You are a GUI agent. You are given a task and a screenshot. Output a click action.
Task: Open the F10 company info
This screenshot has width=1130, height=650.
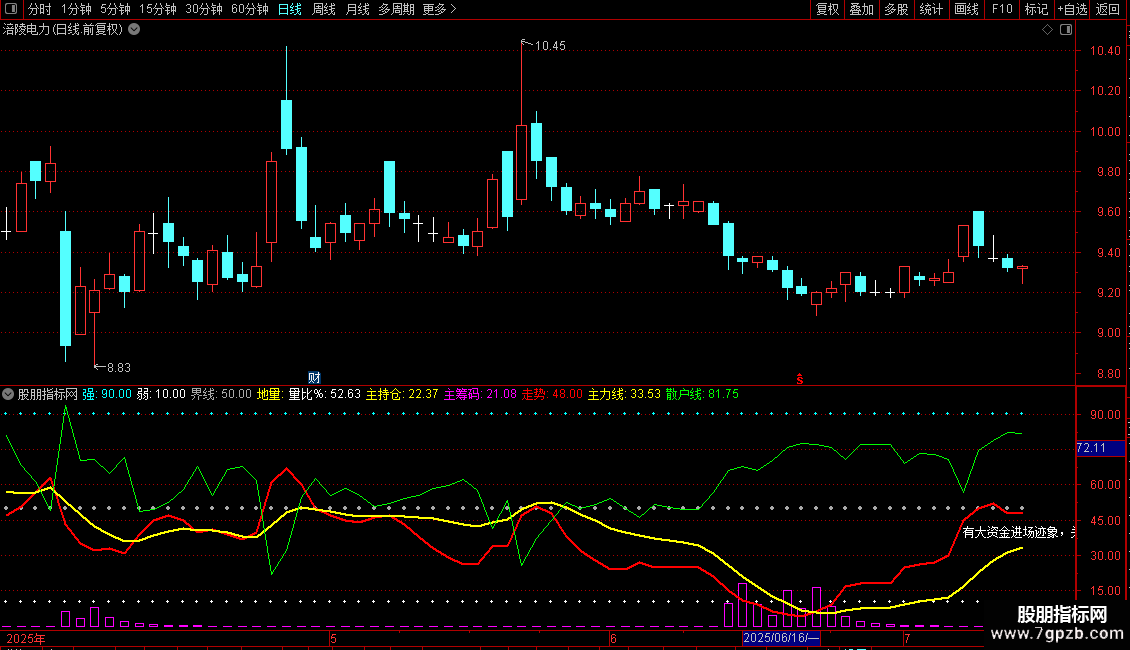(1002, 9)
